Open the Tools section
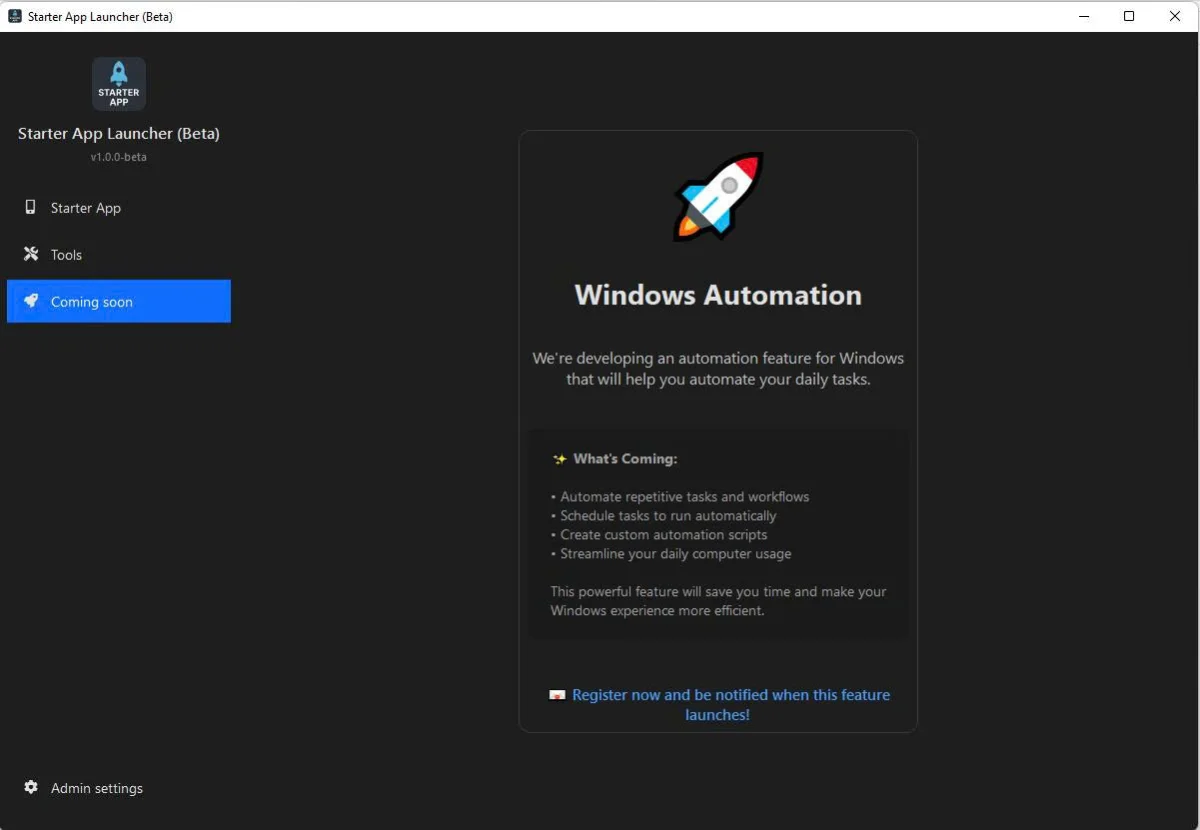The height and width of the screenshot is (830, 1200). pos(67,254)
